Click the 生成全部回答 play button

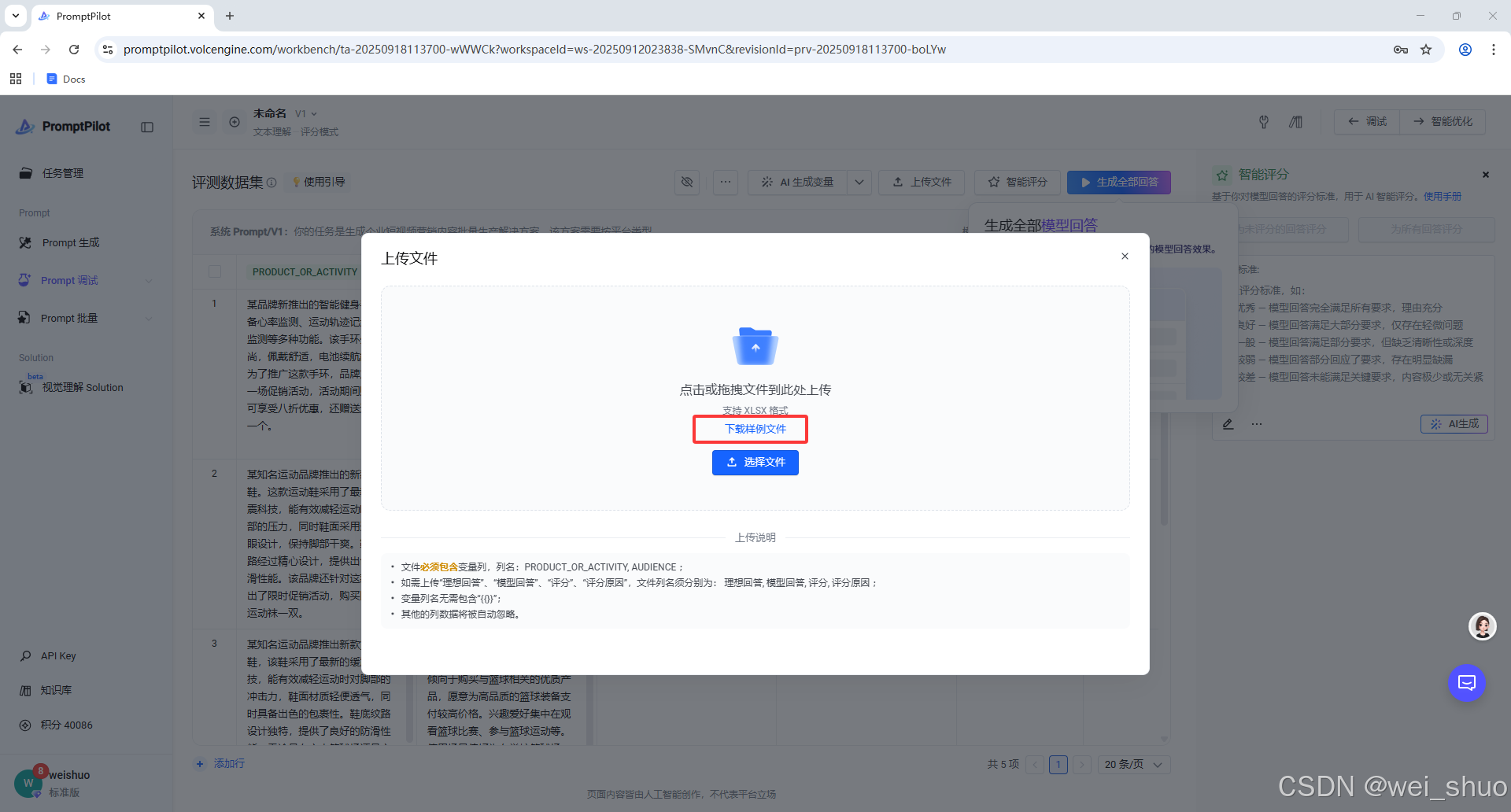click(x=1119, y=183)
